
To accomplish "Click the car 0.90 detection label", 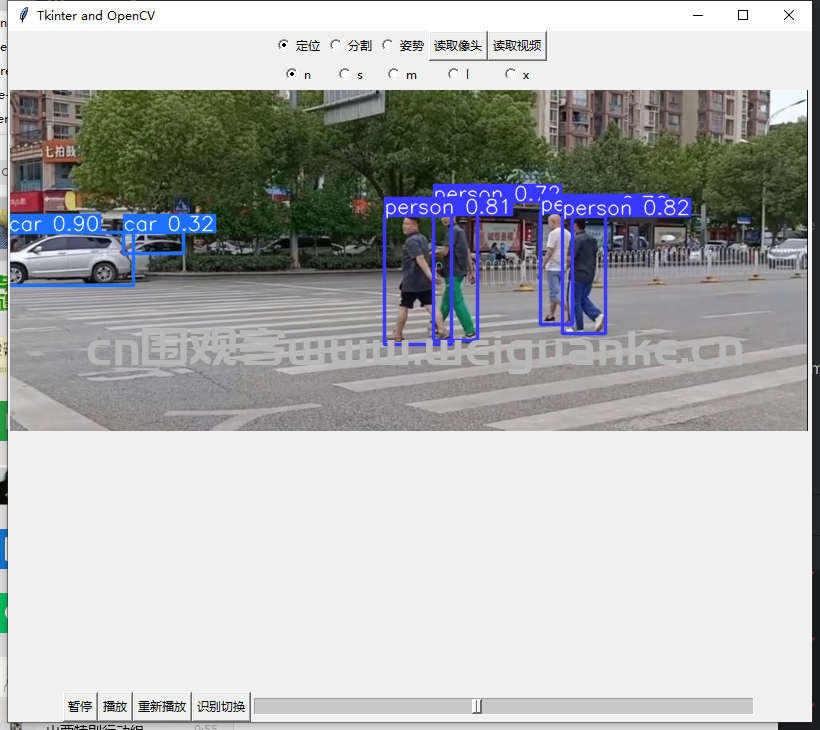I will tap(55, 224).
